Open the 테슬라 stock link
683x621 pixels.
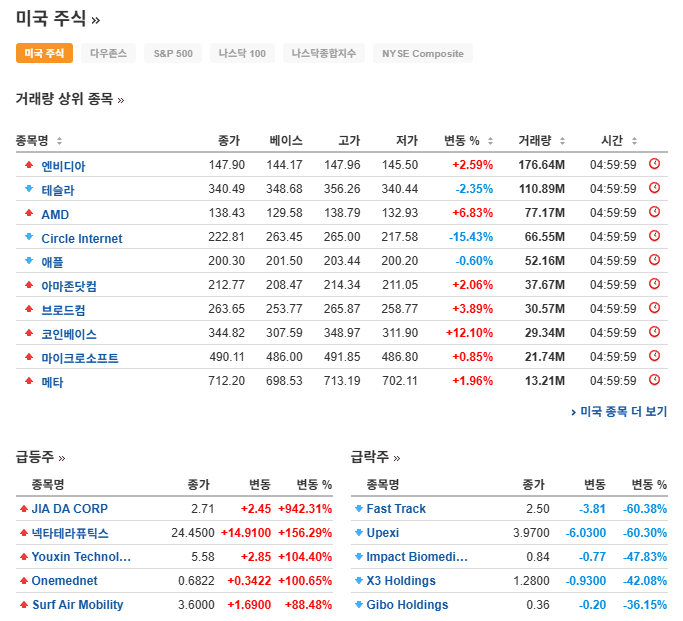58,190
